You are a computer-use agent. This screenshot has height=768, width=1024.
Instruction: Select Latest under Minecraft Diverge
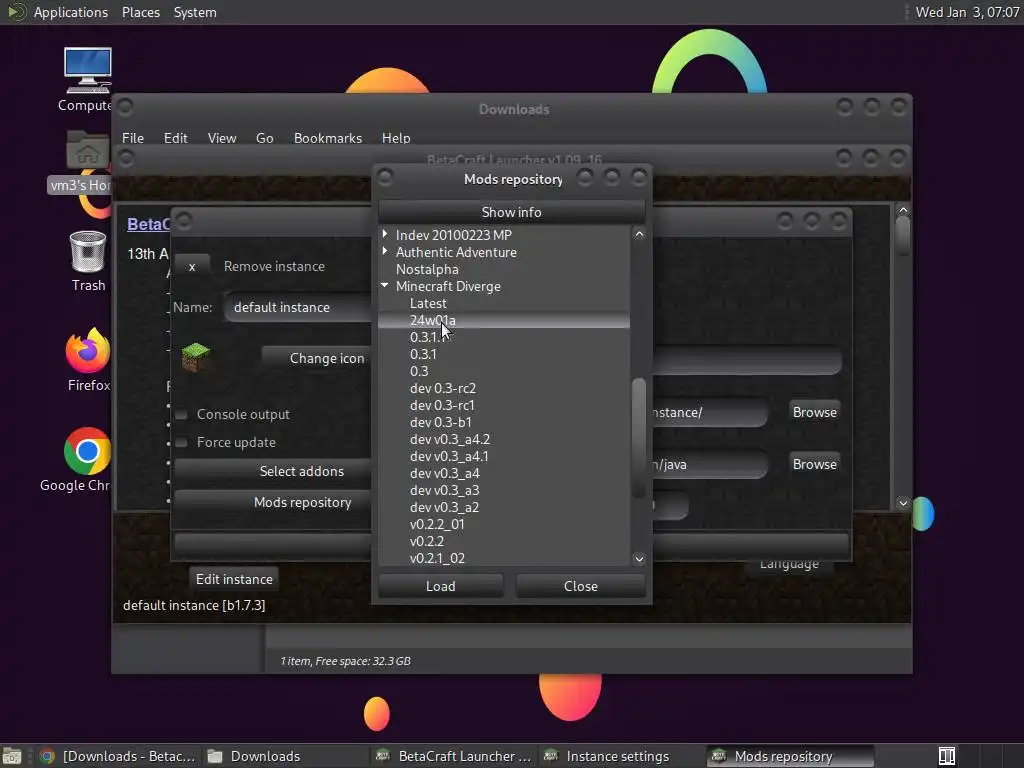[428, 303]
